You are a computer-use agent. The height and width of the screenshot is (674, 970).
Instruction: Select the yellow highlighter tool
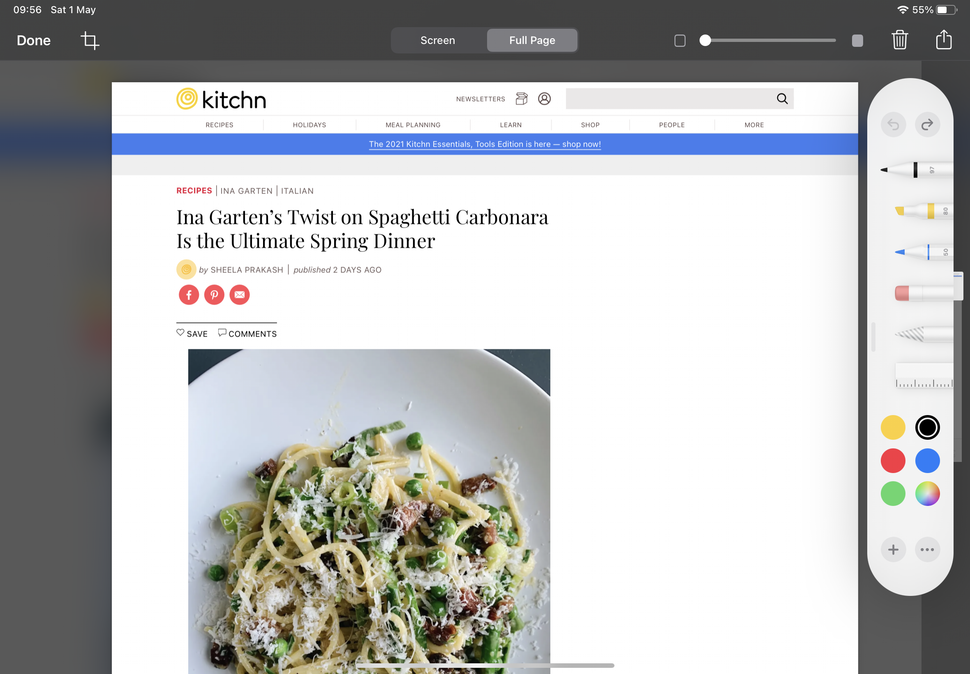coord(923,211)
